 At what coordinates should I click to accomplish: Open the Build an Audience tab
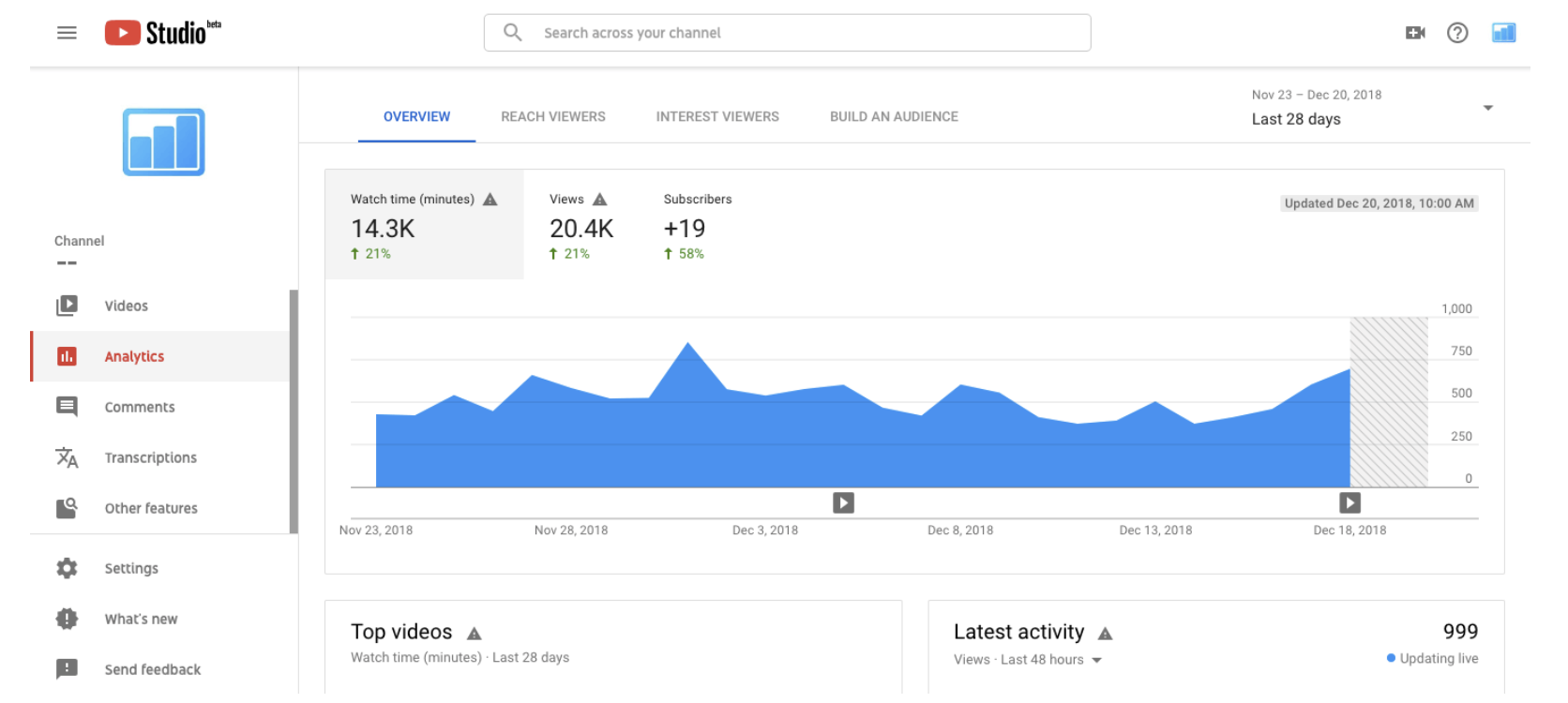pos(894,117)
